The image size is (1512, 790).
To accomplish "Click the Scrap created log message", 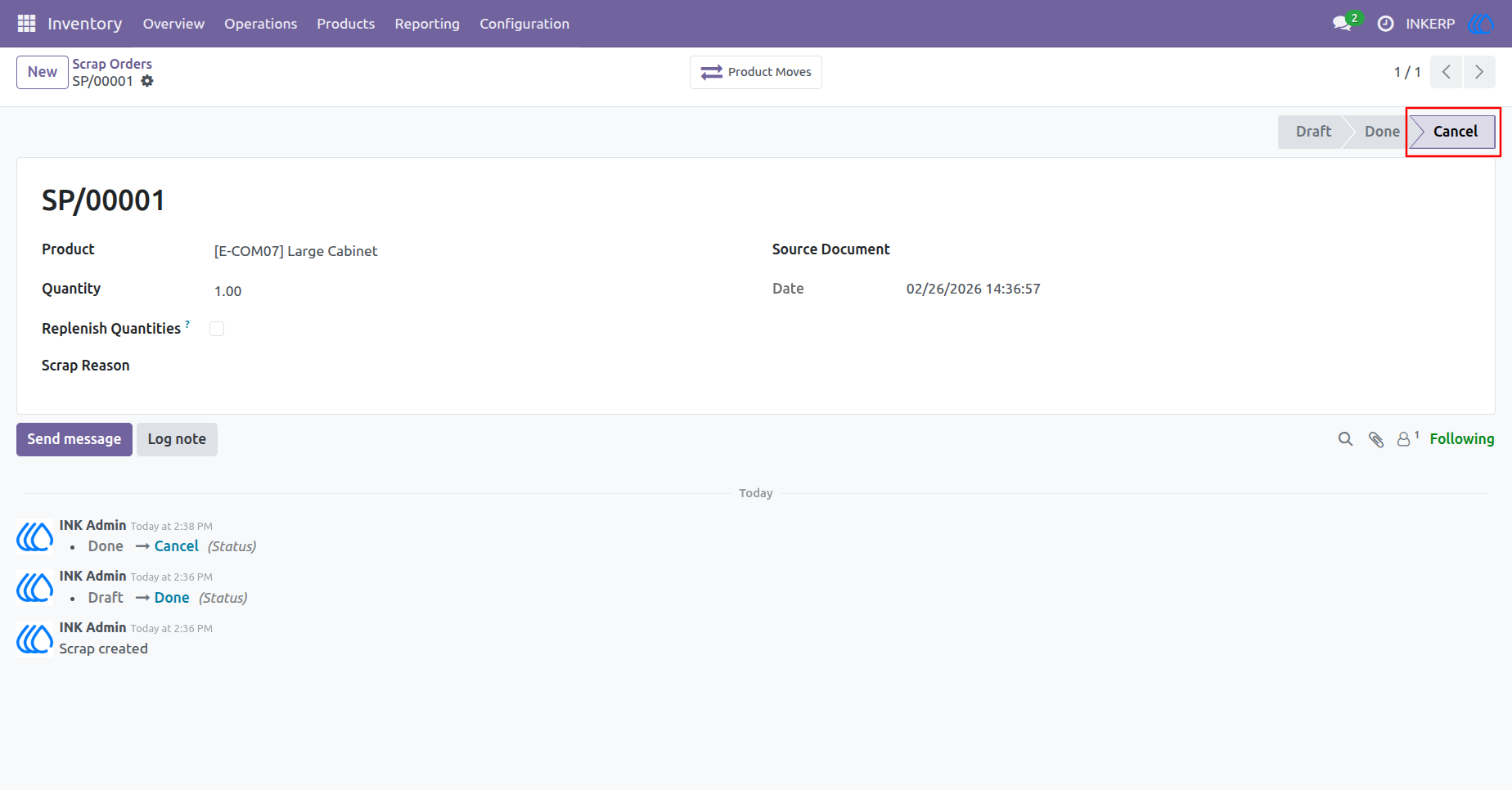I will click(x=104, y=649).
